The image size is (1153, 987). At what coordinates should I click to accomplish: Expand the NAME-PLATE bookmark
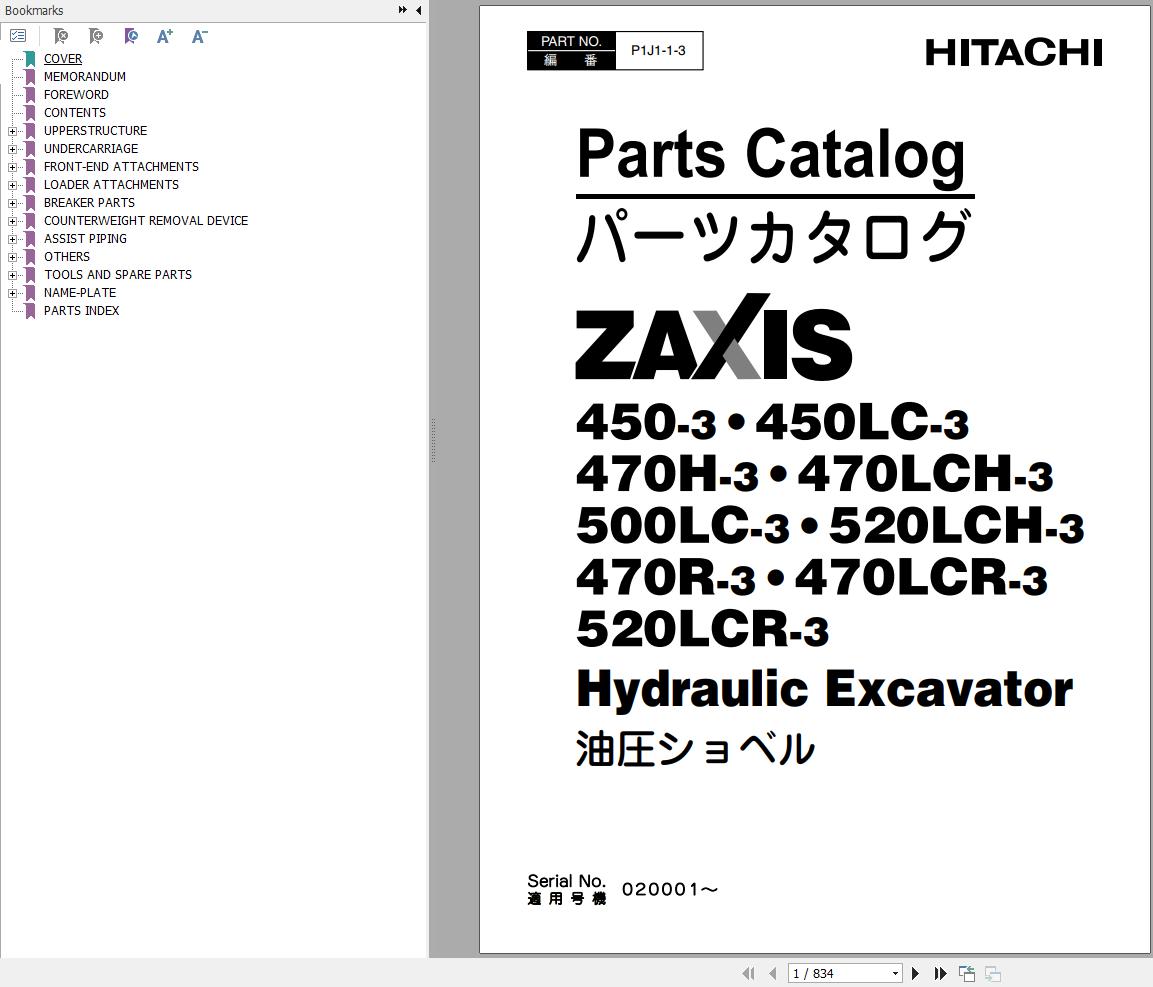[12, 293]
